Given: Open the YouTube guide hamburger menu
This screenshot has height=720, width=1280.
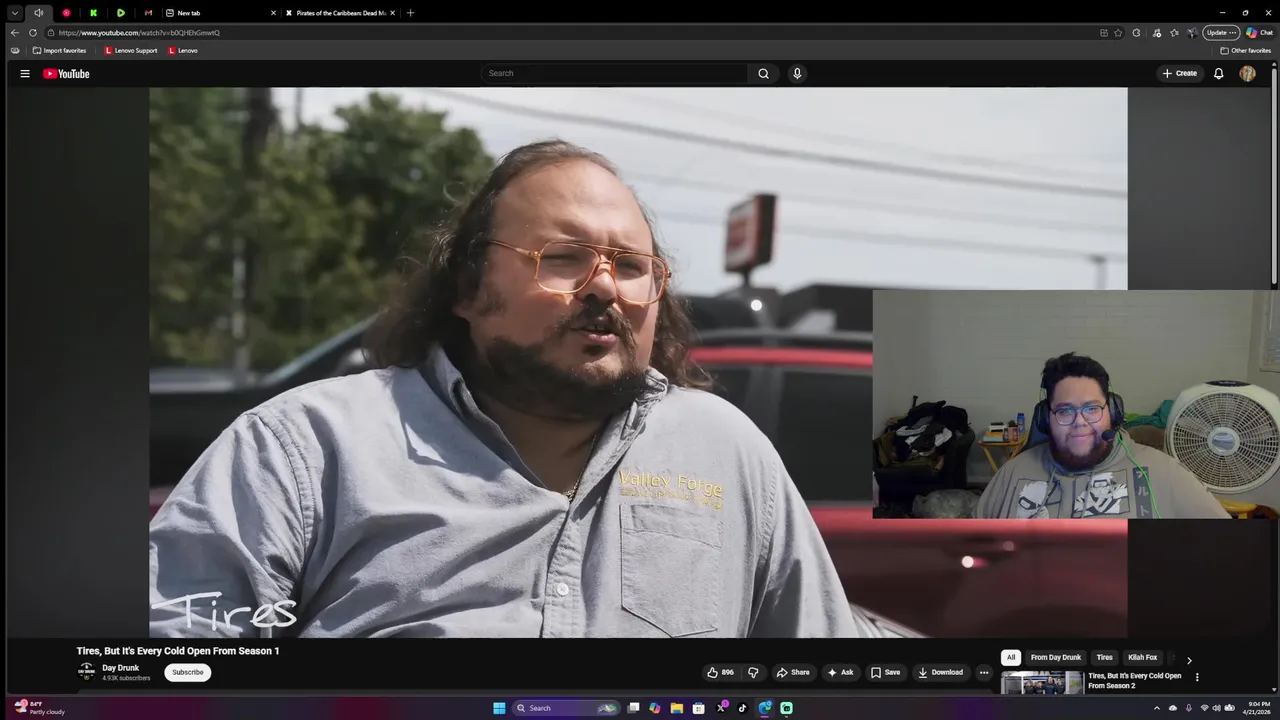Looking at the screenshot, I should pyautogui.click(x=25, y=73).
